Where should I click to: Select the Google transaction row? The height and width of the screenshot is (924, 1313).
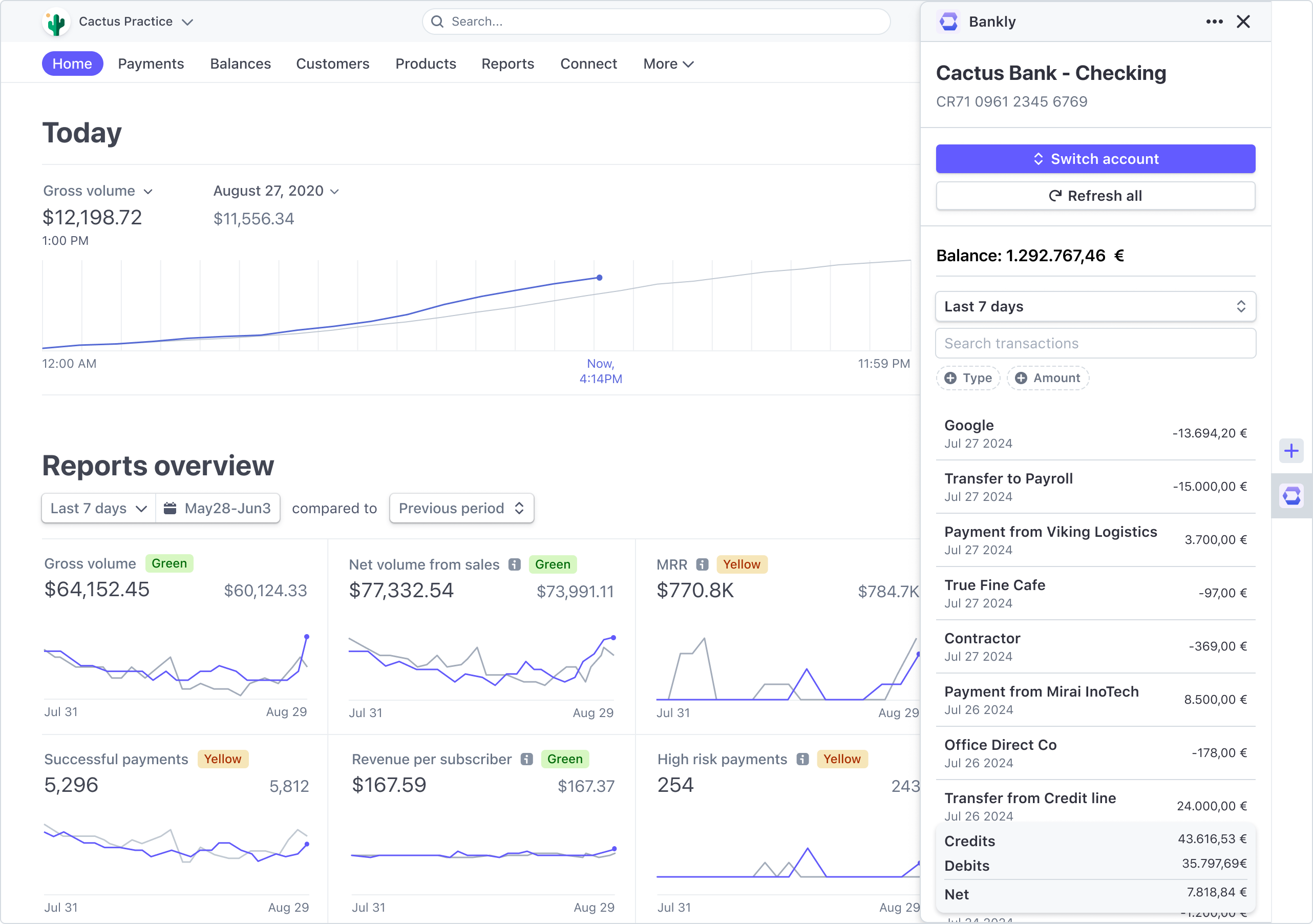1094,433
